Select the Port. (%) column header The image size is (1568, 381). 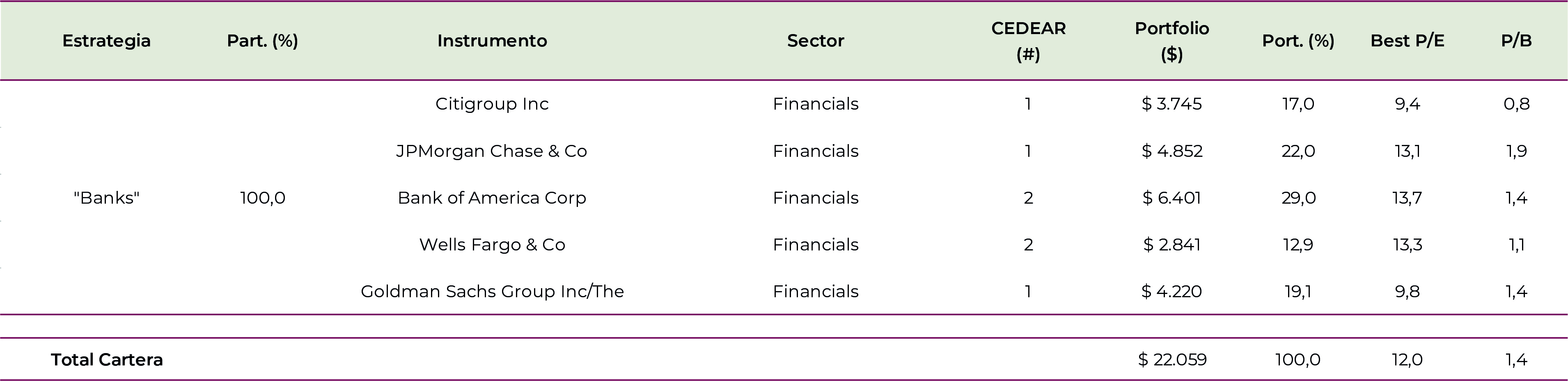click(x=1298, y=41)
